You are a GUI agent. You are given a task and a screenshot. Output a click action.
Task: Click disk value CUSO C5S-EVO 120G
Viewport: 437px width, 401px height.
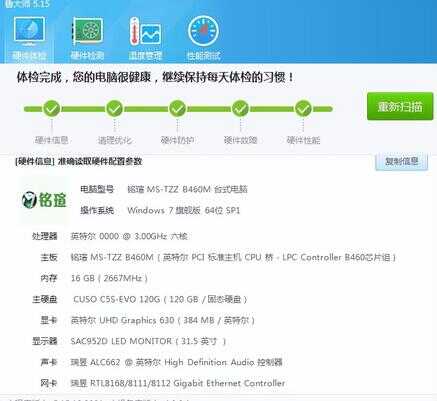pos(160,299)
